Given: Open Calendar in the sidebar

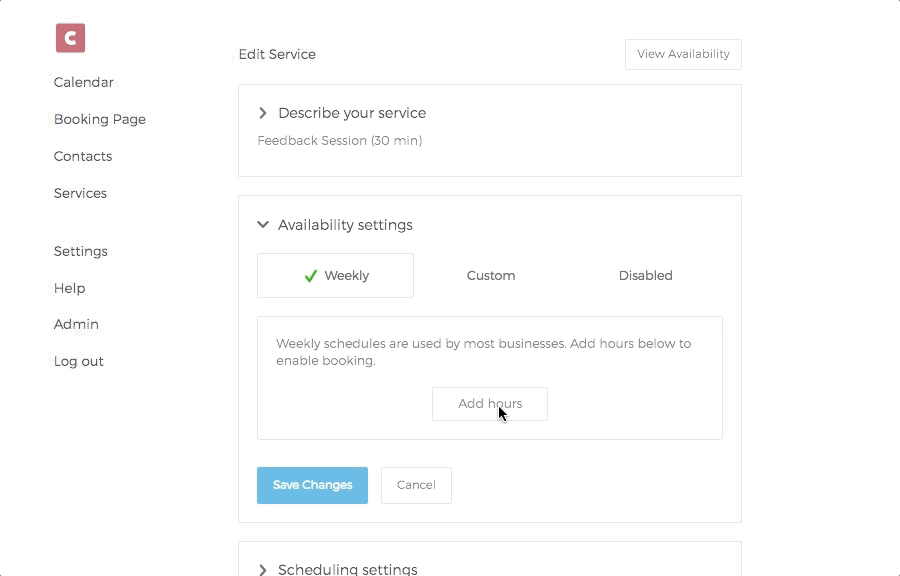Looking at the screenshot, I should tap(84, 82).
